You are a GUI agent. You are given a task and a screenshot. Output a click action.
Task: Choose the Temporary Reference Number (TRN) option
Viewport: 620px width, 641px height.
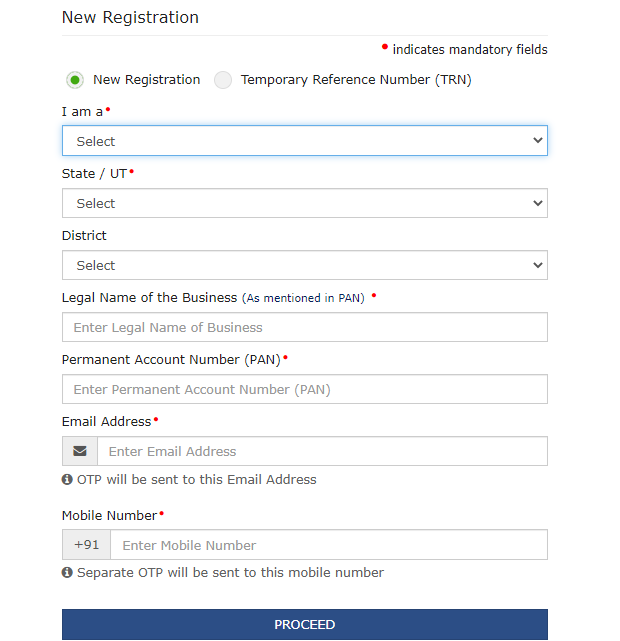[223, 80]
